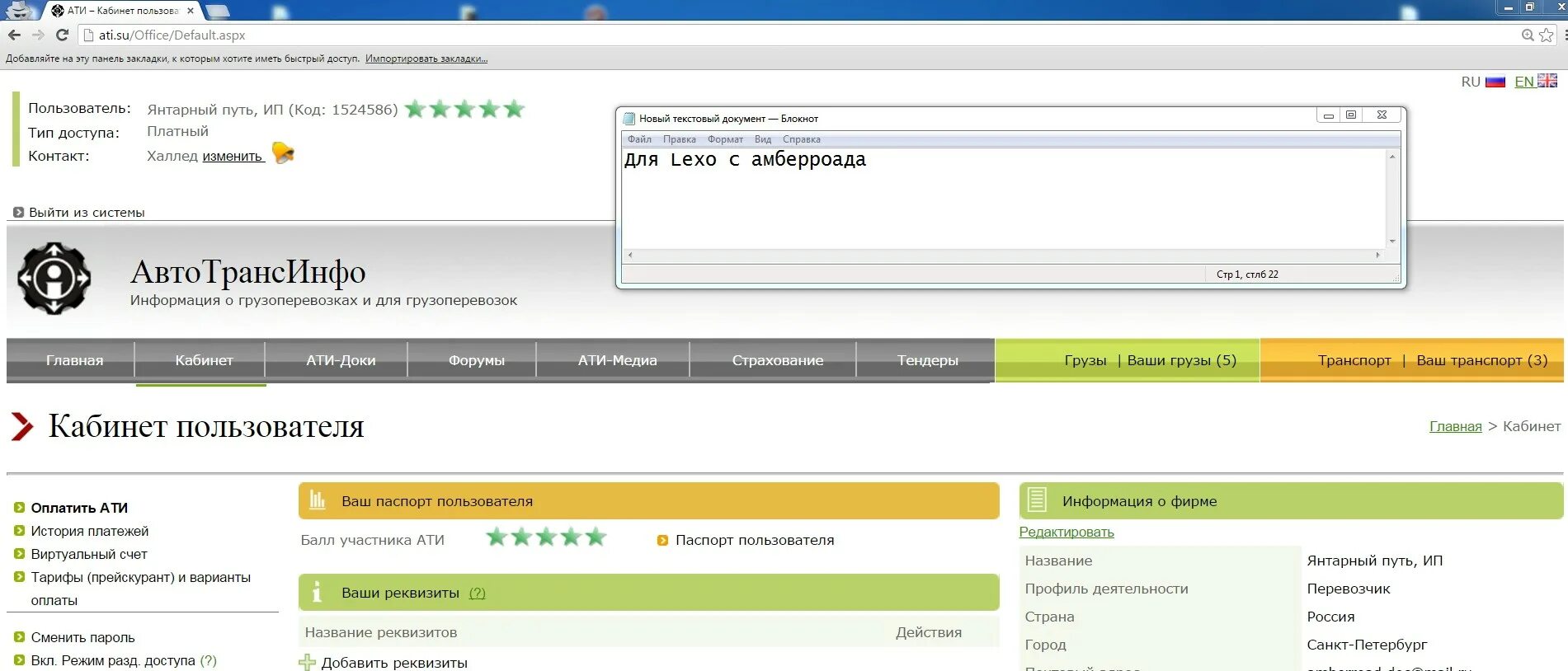The width and height of the screenshot is (1568, 671).
Task: Open История платежей
Action: coord(90,531)
